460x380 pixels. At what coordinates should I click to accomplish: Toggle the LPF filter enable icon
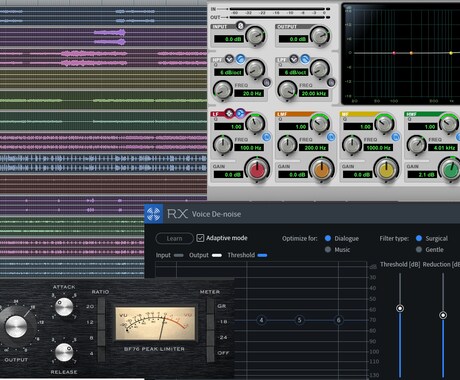(305, 59)
